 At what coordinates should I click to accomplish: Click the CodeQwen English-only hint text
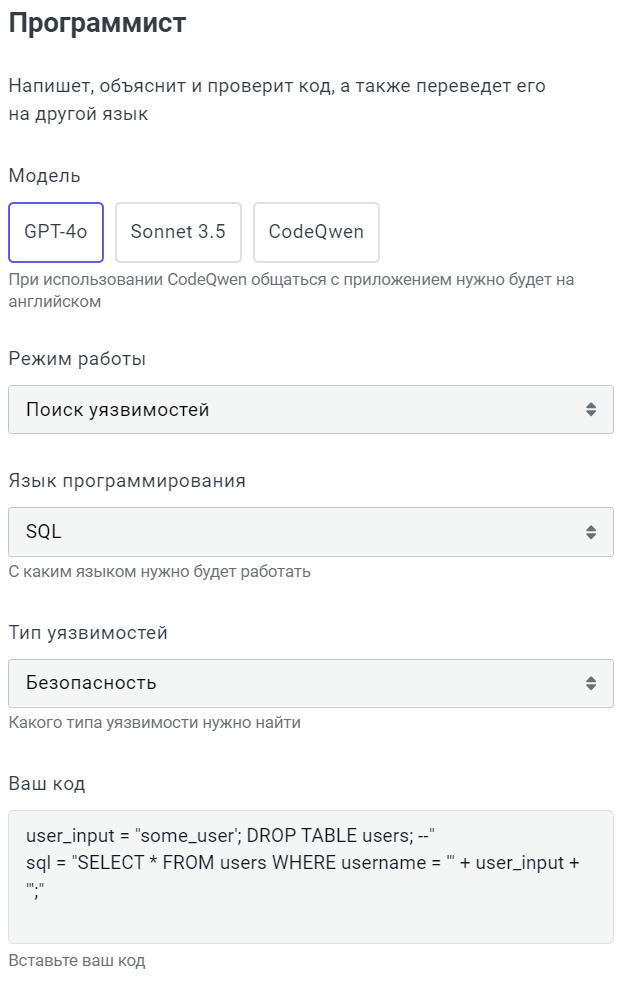[290, 290]
